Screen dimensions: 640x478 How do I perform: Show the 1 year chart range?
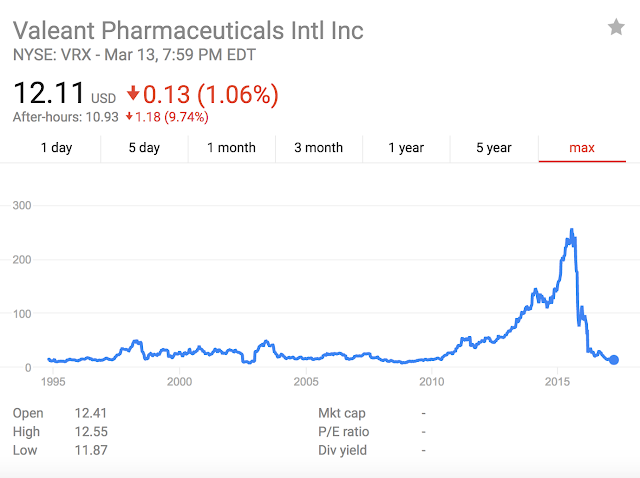tap(406, 148)
